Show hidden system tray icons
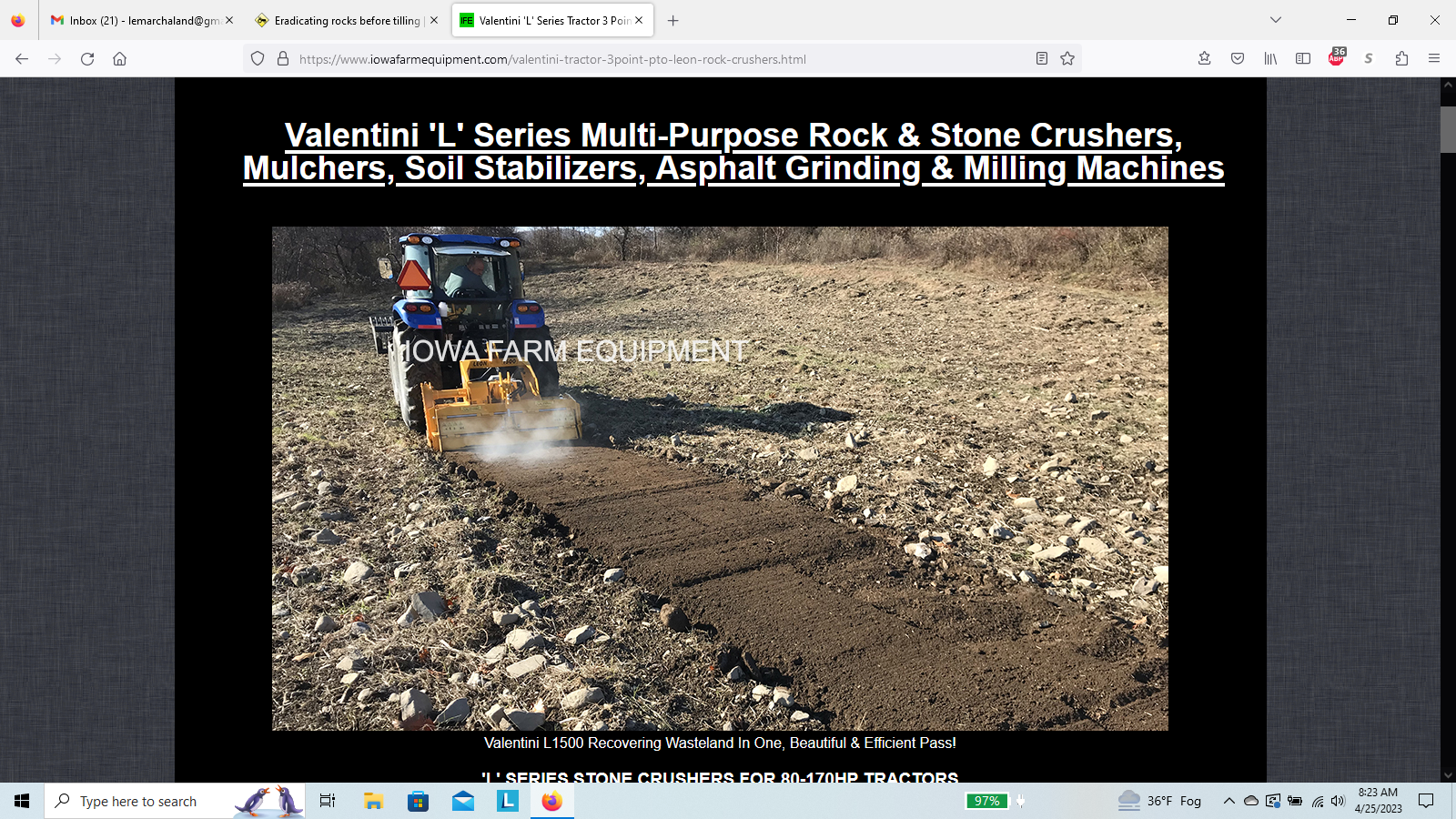Image resolution: width=1456 pixels, height=819 pixels. pos(1228,801)
